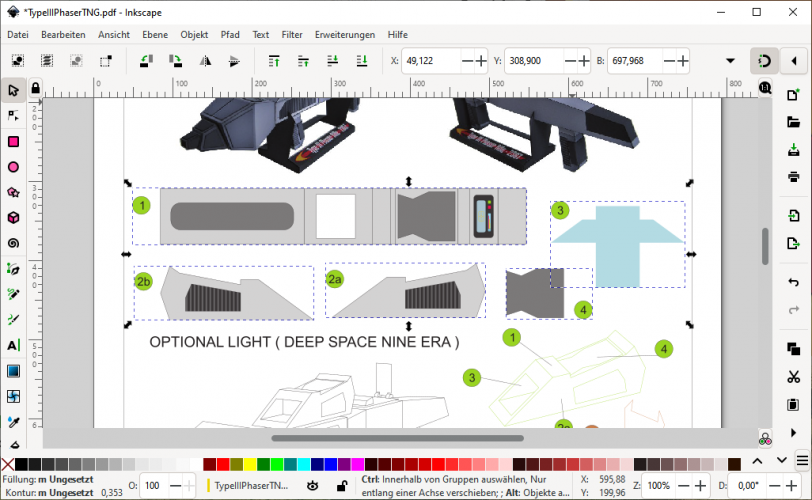Screen dimensions: 812x500
Task: Expand tool controls overflow dropdown
Action: pos(730,61)
